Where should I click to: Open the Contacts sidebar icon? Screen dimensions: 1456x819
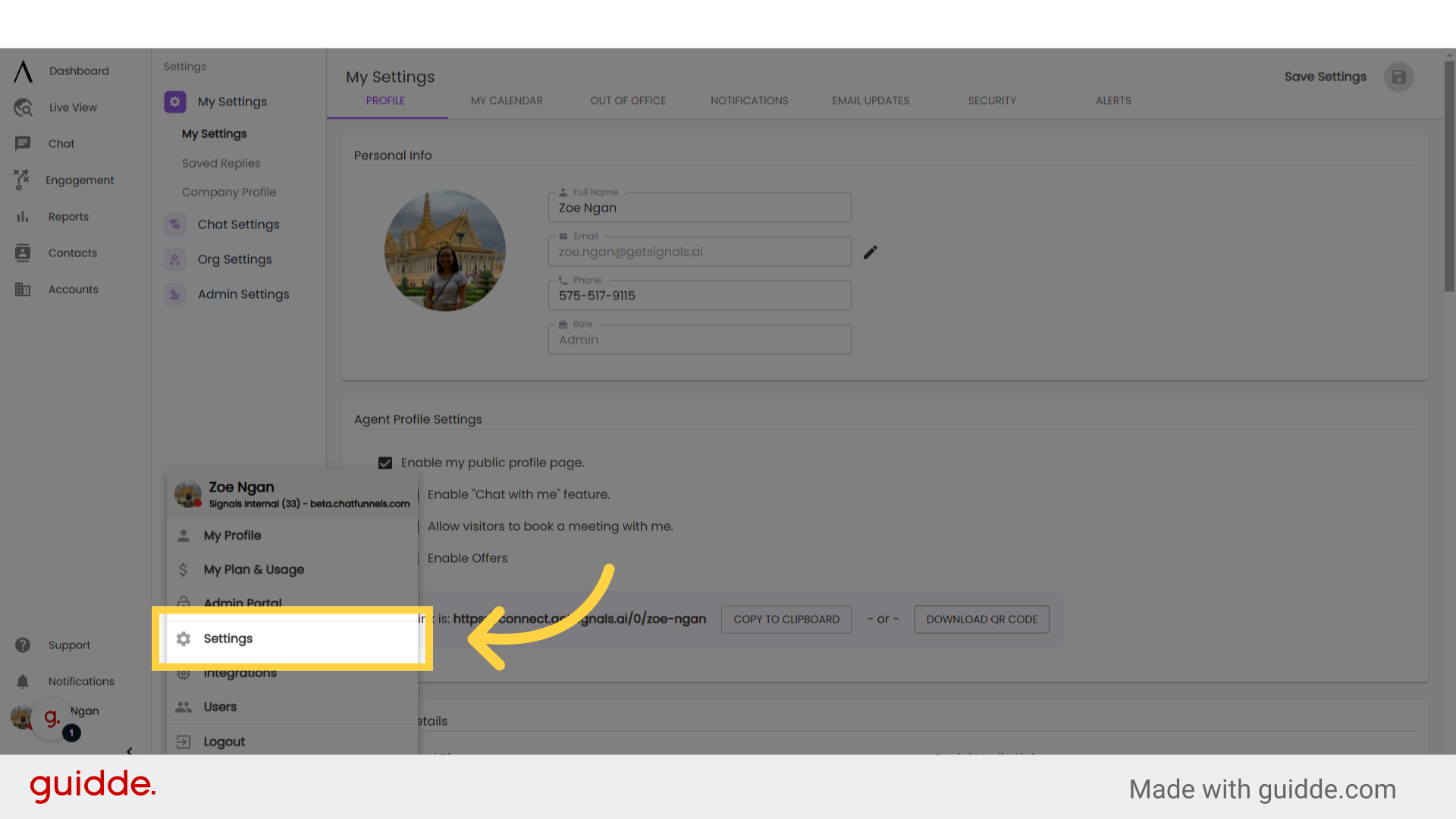(23, 253)
